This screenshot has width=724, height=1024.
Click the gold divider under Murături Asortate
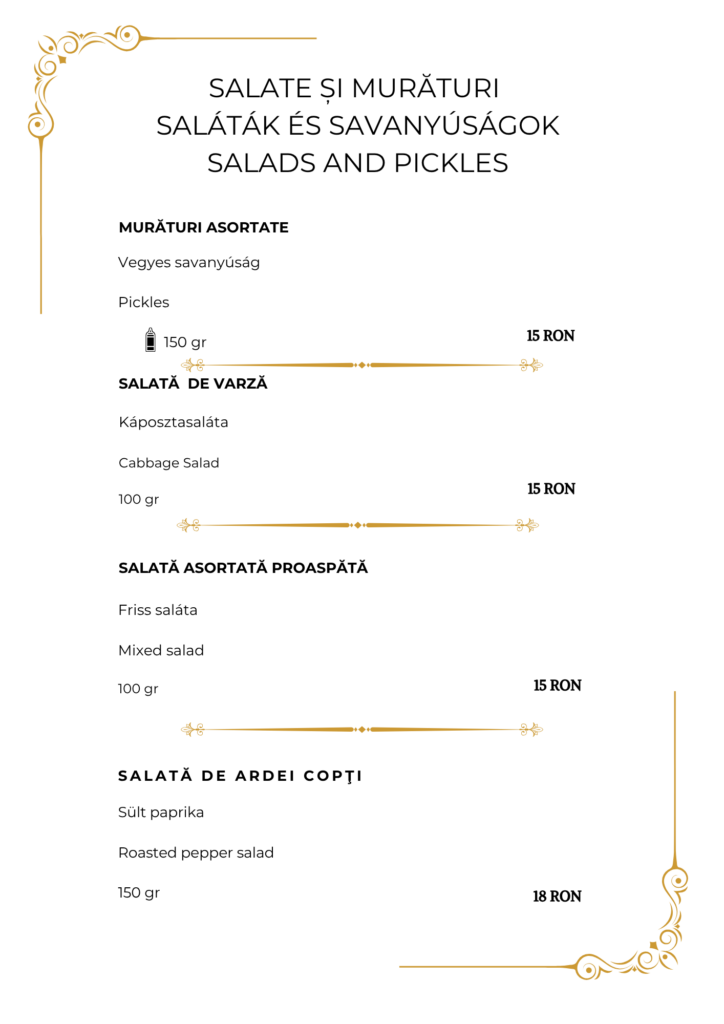coord(362,365)
